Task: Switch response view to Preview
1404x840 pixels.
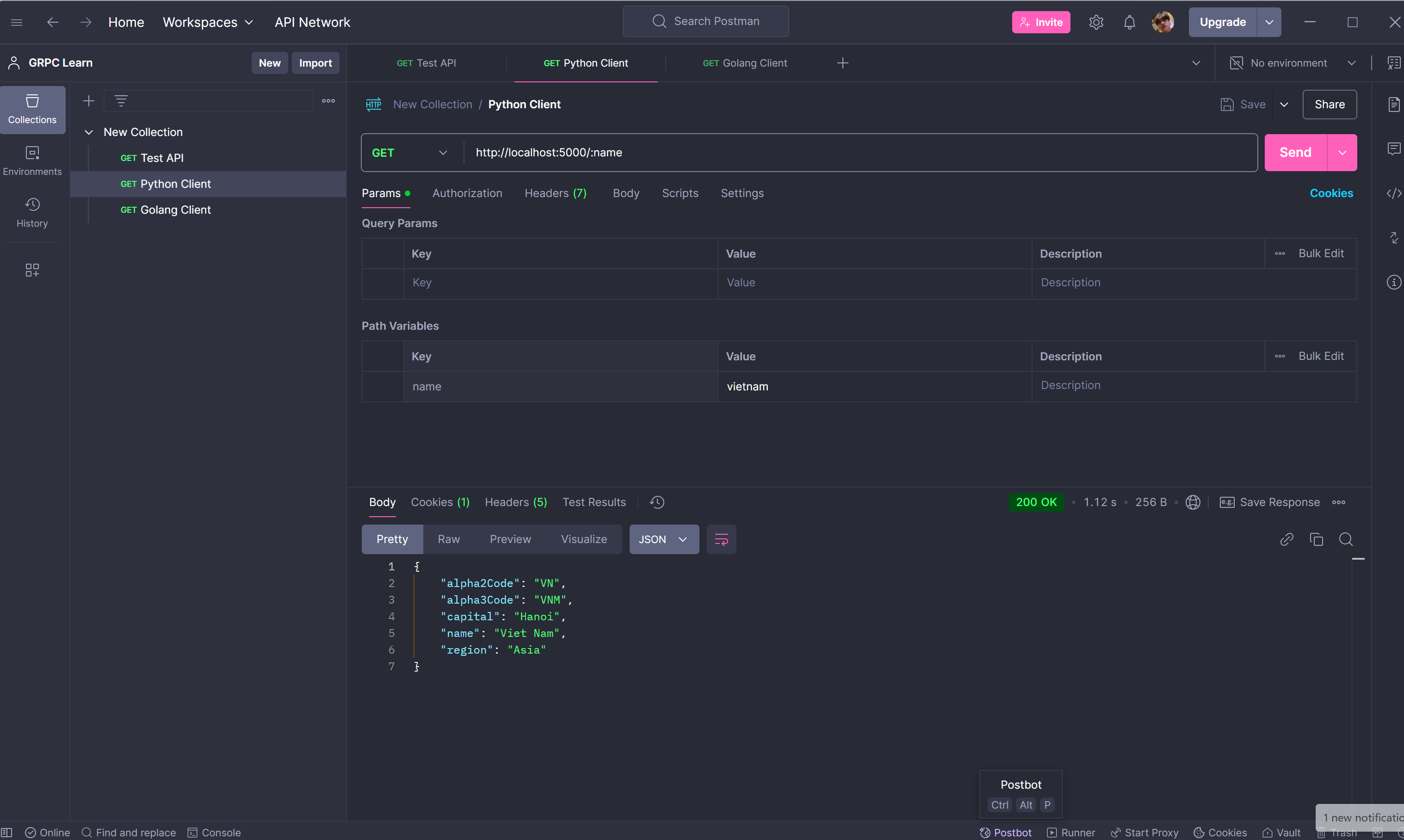Action: pyautogui.click(x=510, y=539)
